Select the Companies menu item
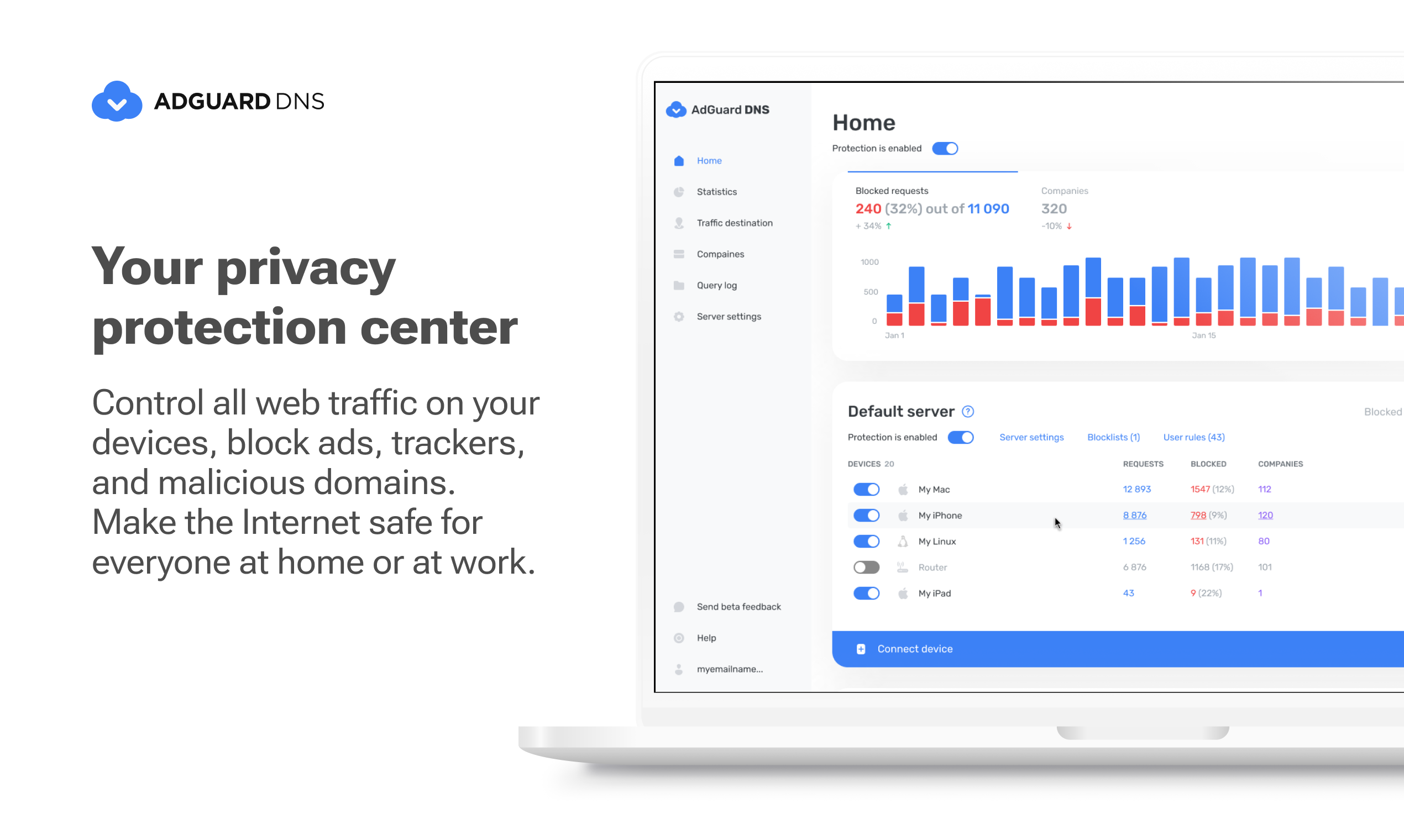Viewport: 1404px width, 840px height. 720,254
